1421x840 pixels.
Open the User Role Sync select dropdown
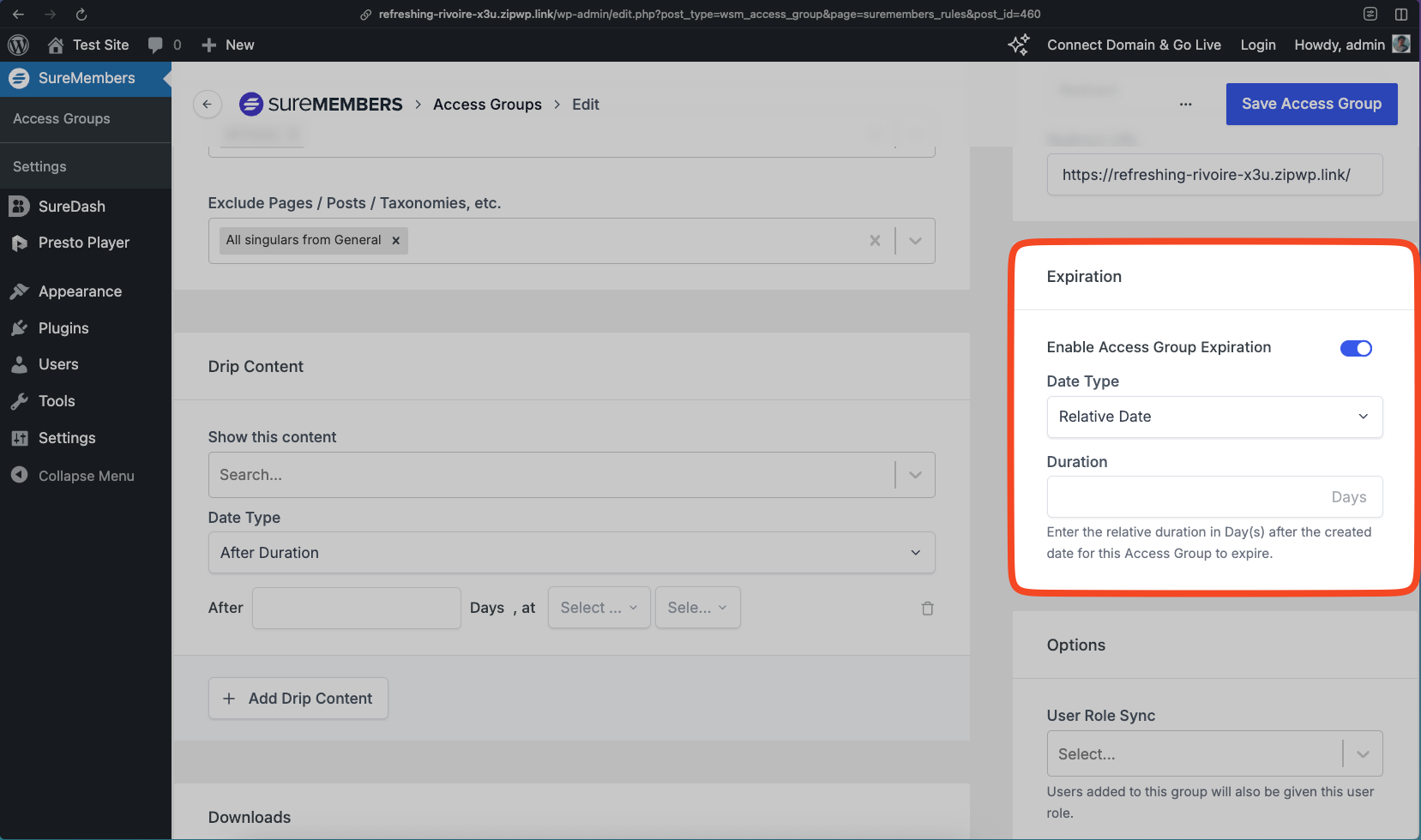pos(1214,754)
